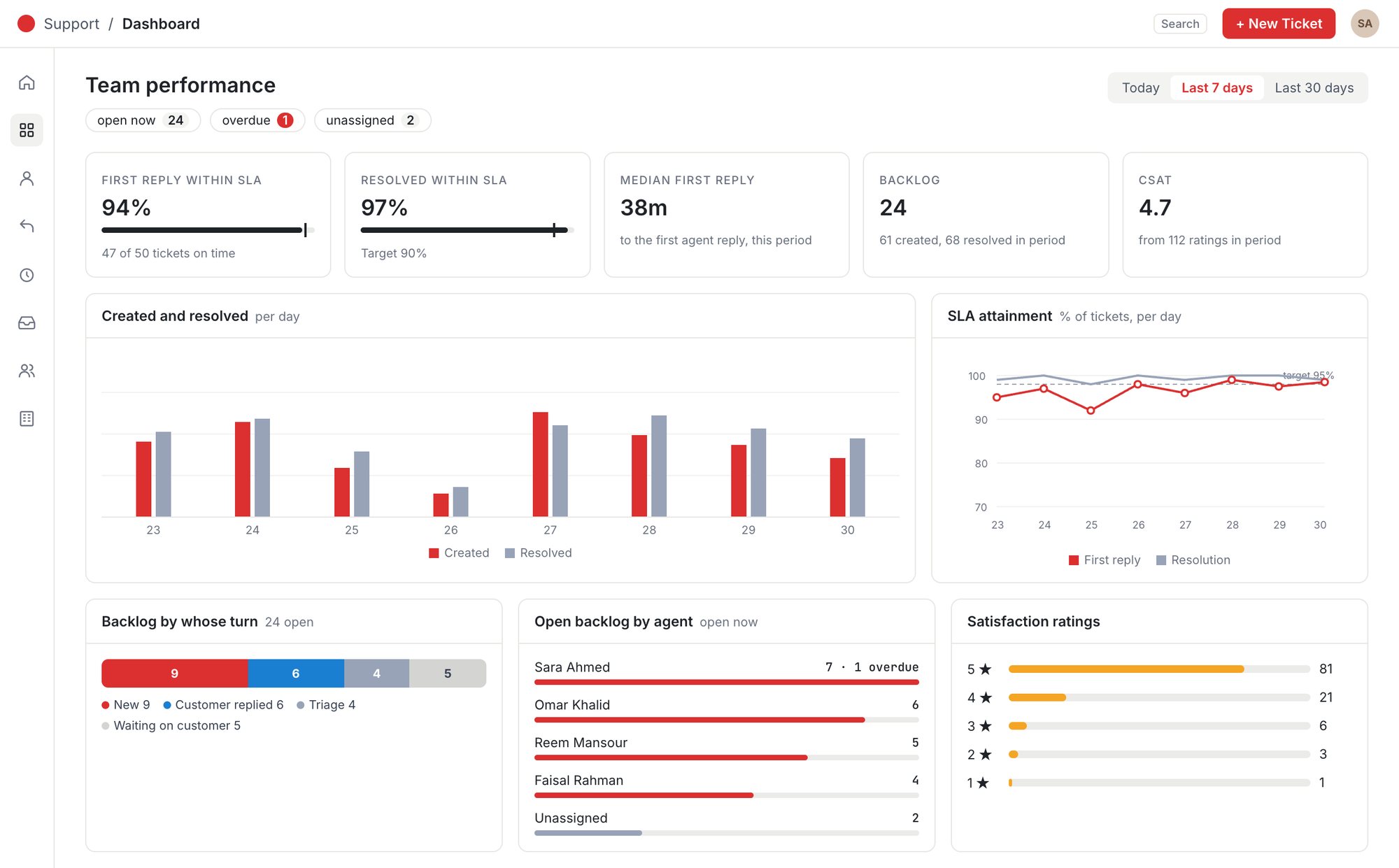Open Reem Mansour's backlog row
The width and height of the screenshot is (1399, 868).
coord(727,748)
